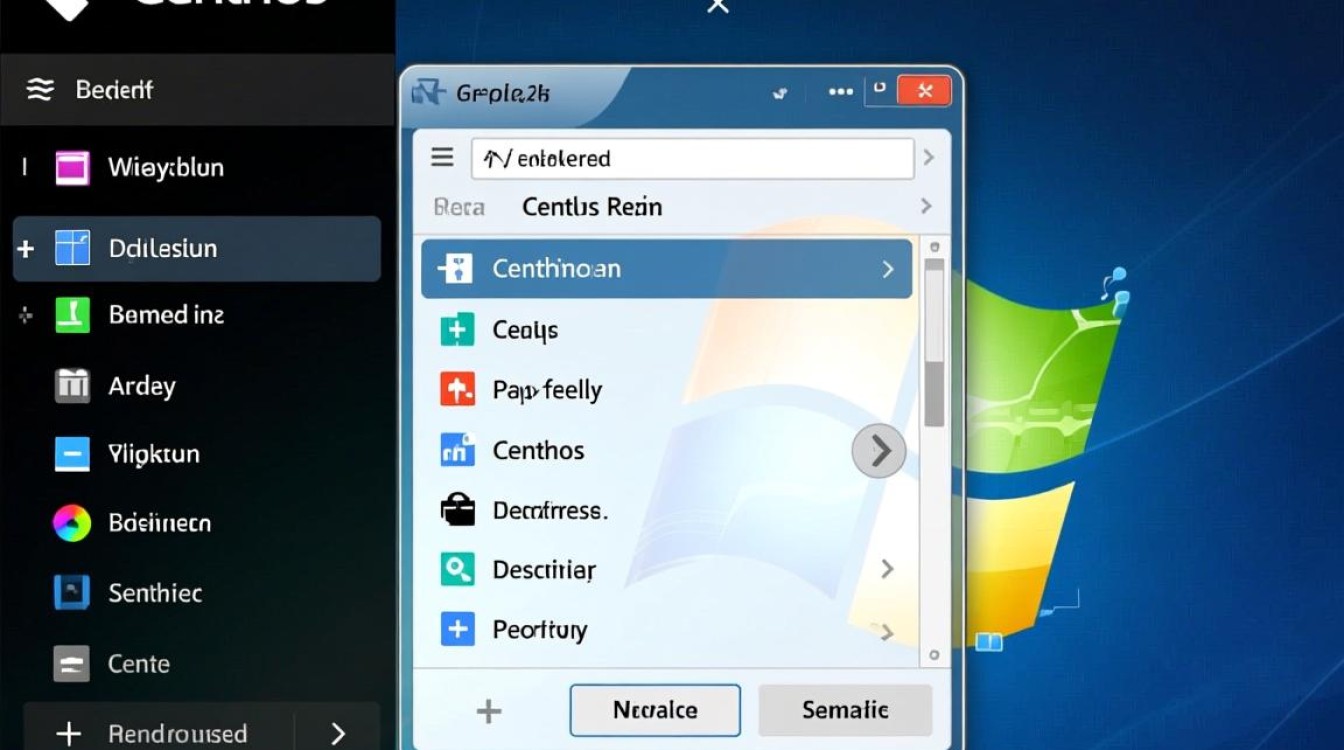This screenshot has width=1344, height=750.
Task: Click the black briefcase icon beside Decmfrress
Action: tap(457, 510)
